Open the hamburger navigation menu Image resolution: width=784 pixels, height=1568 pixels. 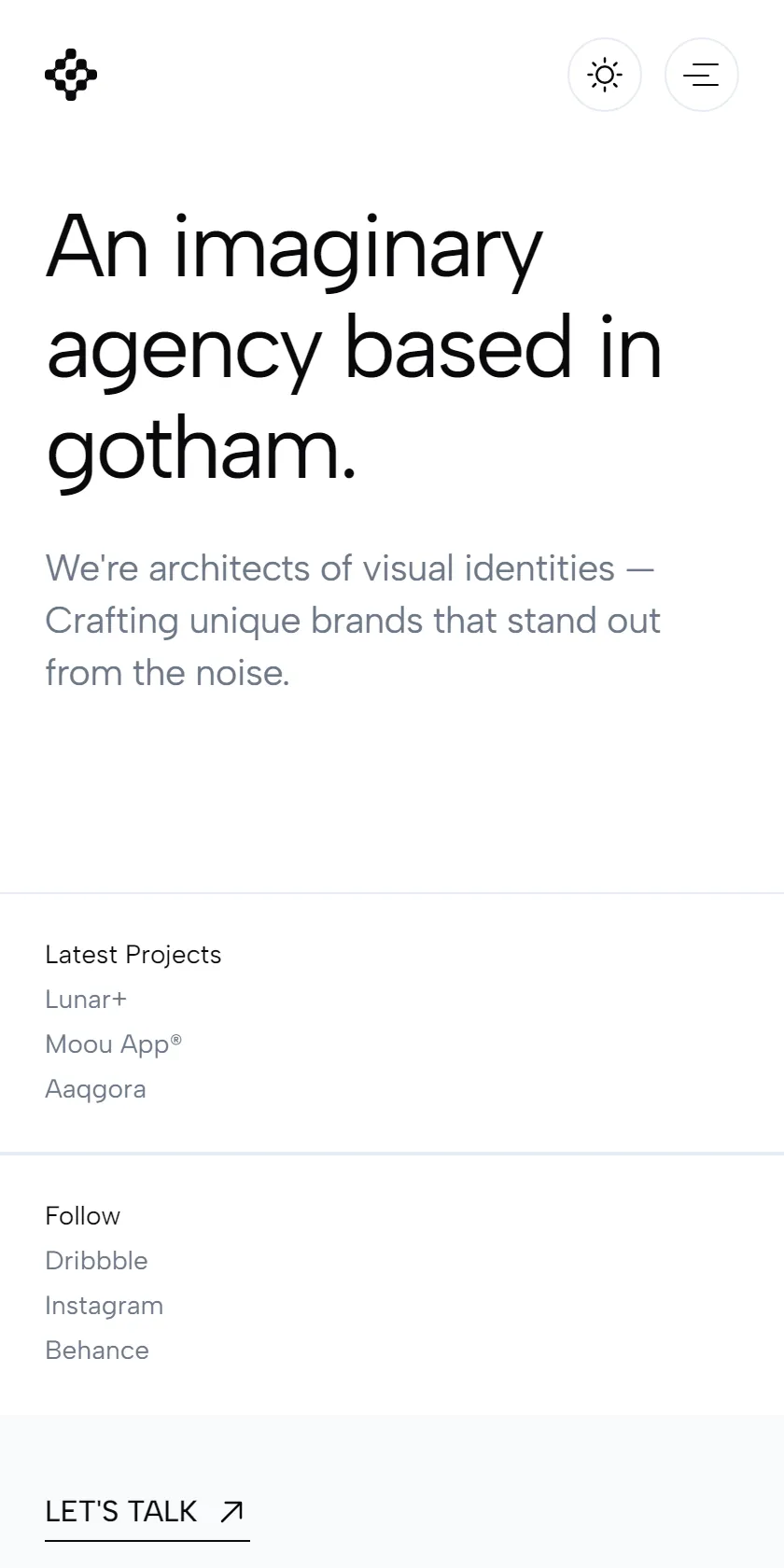point(702,75)
